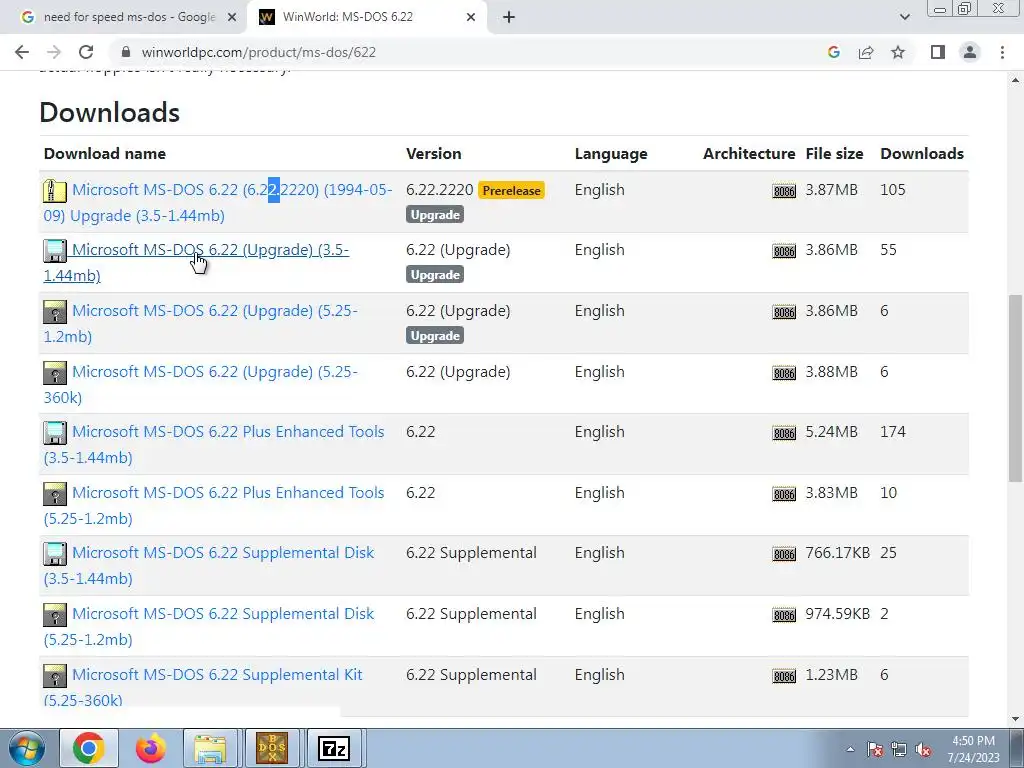
Task: Open the side panel icon
Action: click(x=938, y=52)
